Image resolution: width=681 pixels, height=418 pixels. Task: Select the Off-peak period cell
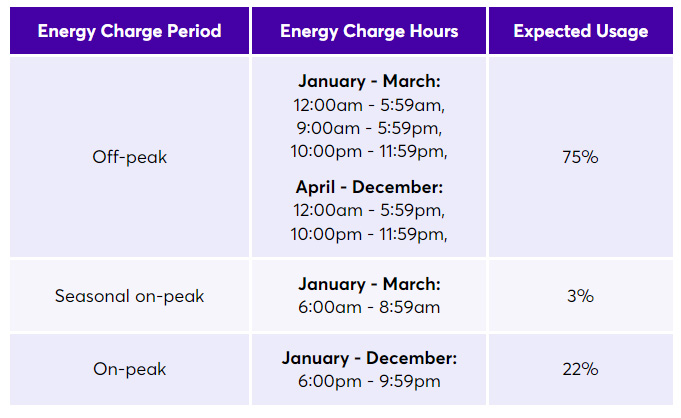pos(129,157)
